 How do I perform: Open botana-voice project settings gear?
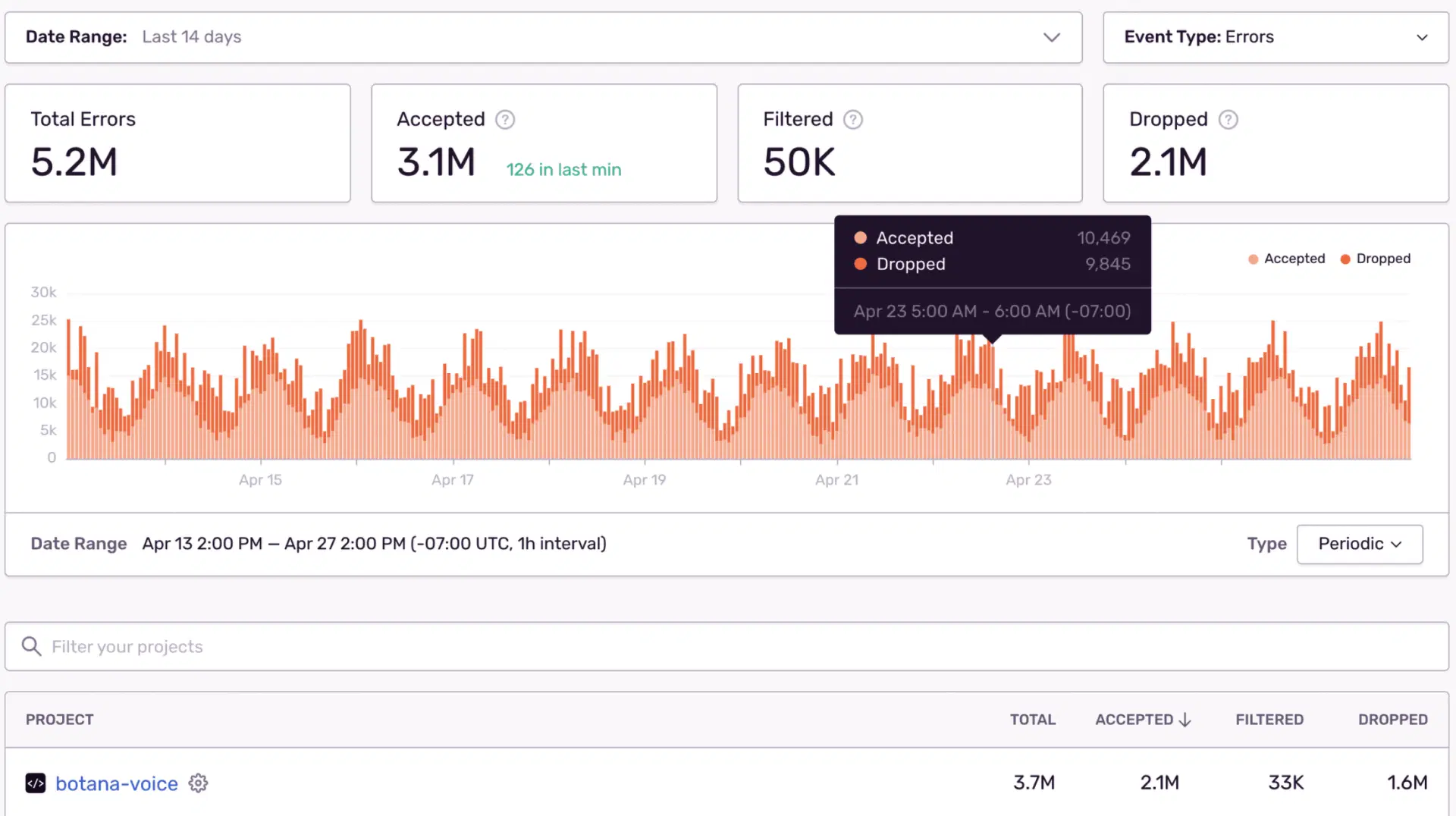[198, 783]
